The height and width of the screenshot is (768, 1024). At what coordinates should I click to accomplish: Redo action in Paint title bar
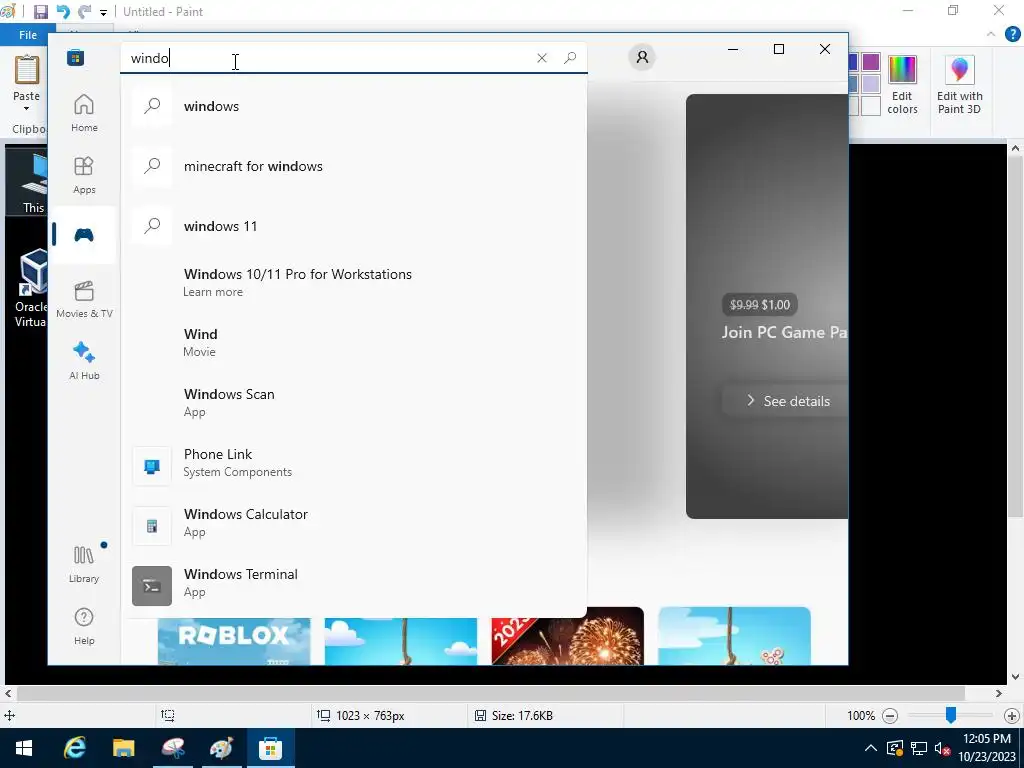point(84,12)
